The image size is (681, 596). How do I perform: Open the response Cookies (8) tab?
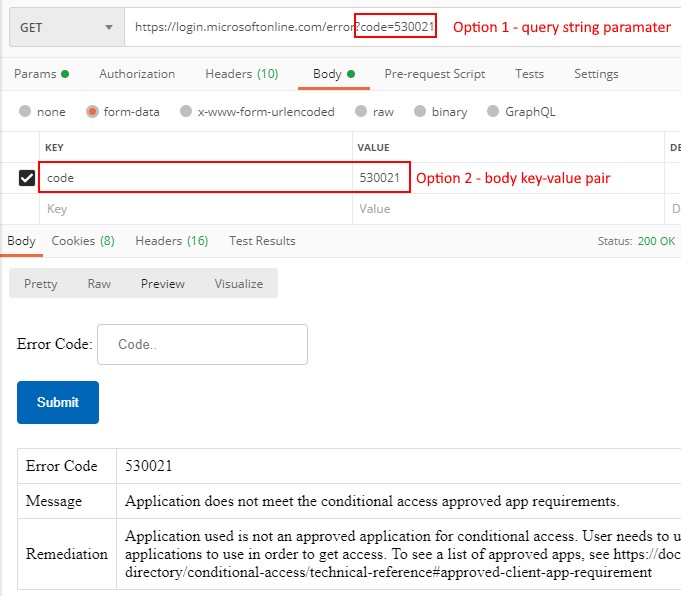(x=82, y=240)
